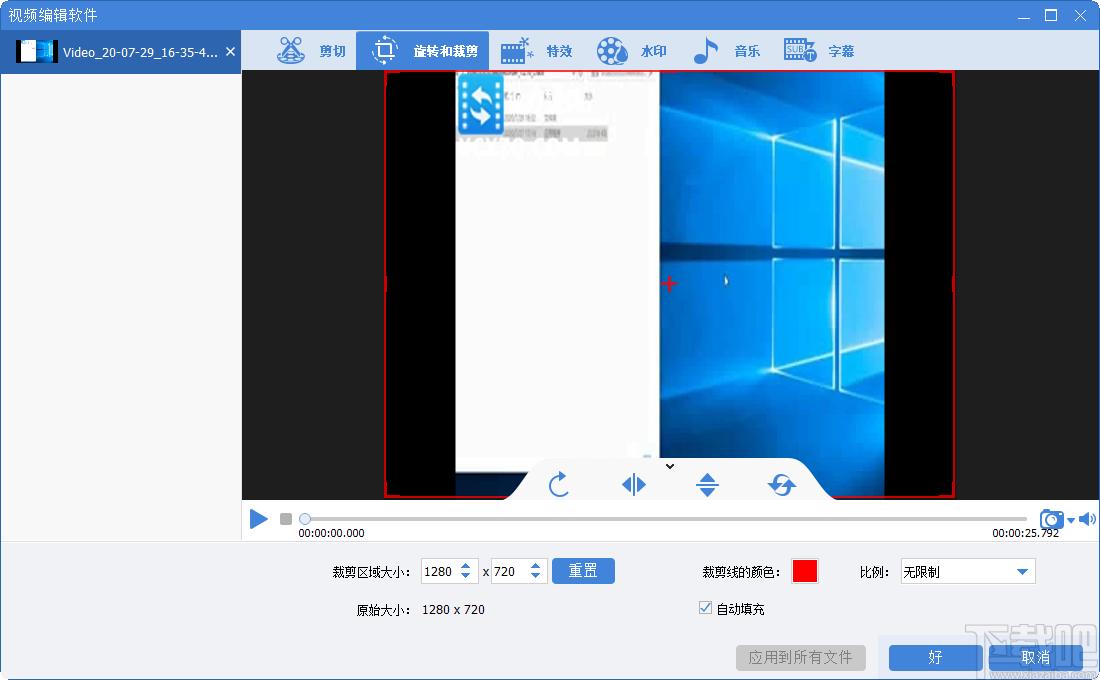The width and height of the screenshot is (1100, 680).
Task: Maximize the 视频编辑软件 window
Action: [x=1051, y=15]
